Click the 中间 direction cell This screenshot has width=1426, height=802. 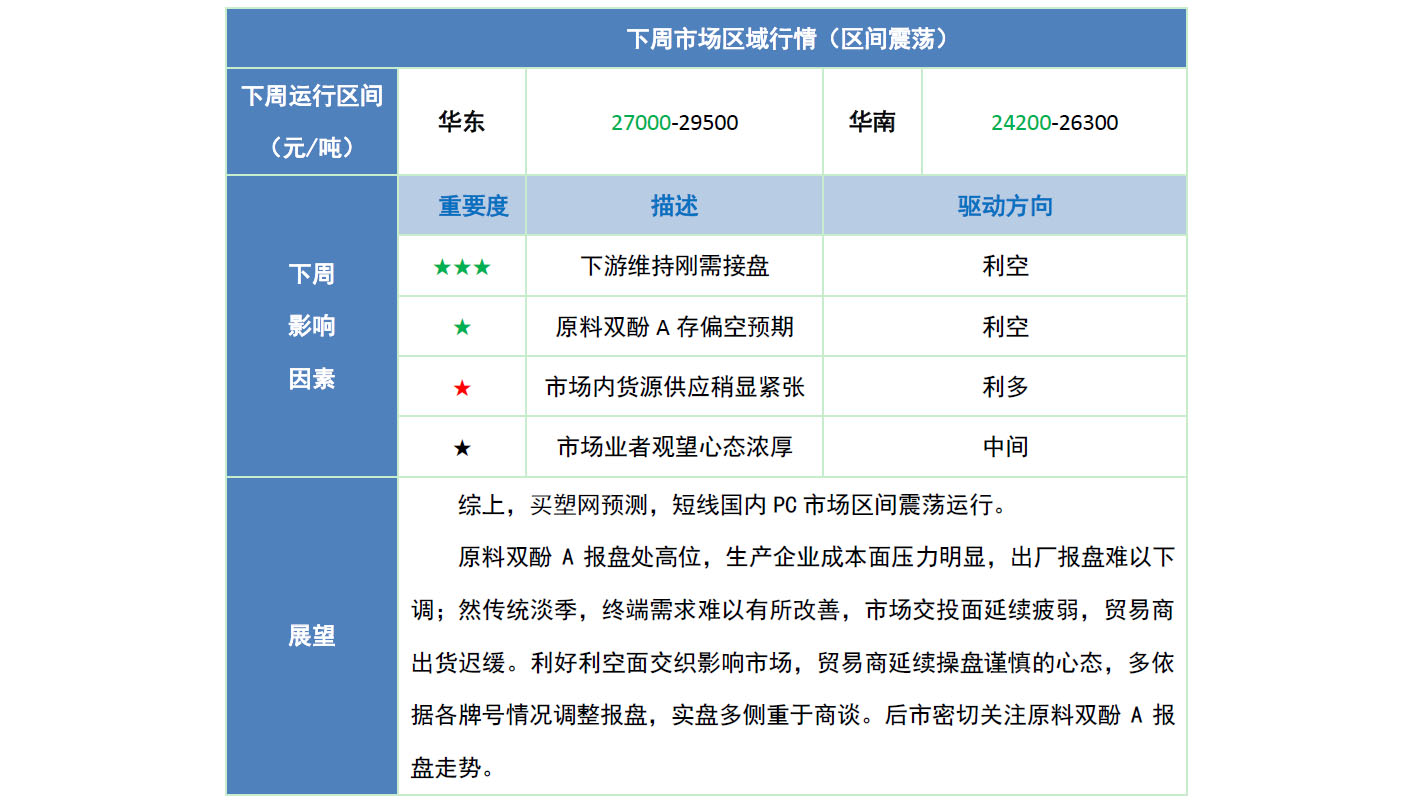(x=1005, y=447)
